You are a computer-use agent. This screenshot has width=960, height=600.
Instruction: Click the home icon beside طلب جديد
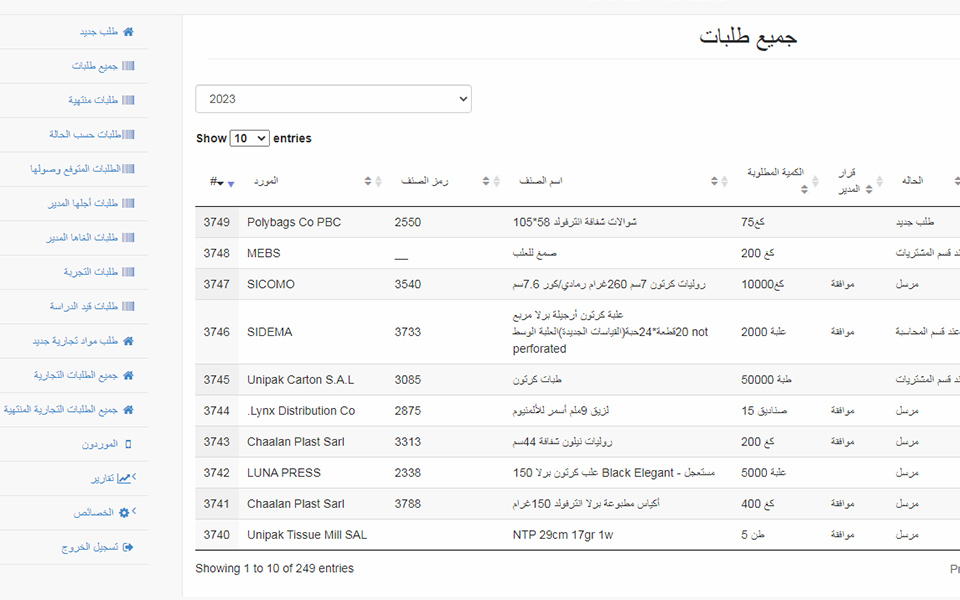pos(128,32)
